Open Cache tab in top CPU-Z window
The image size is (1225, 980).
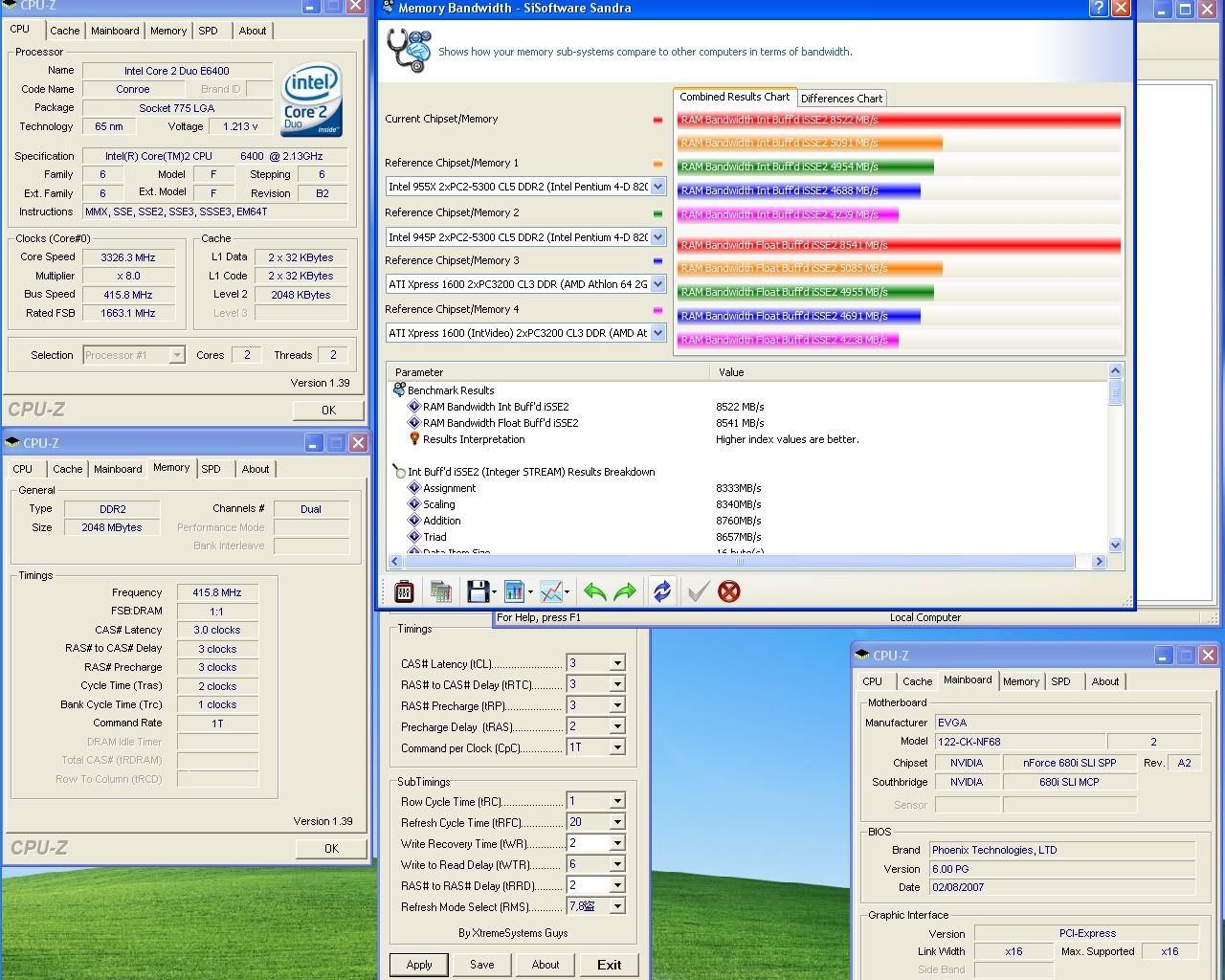(65, 31)
